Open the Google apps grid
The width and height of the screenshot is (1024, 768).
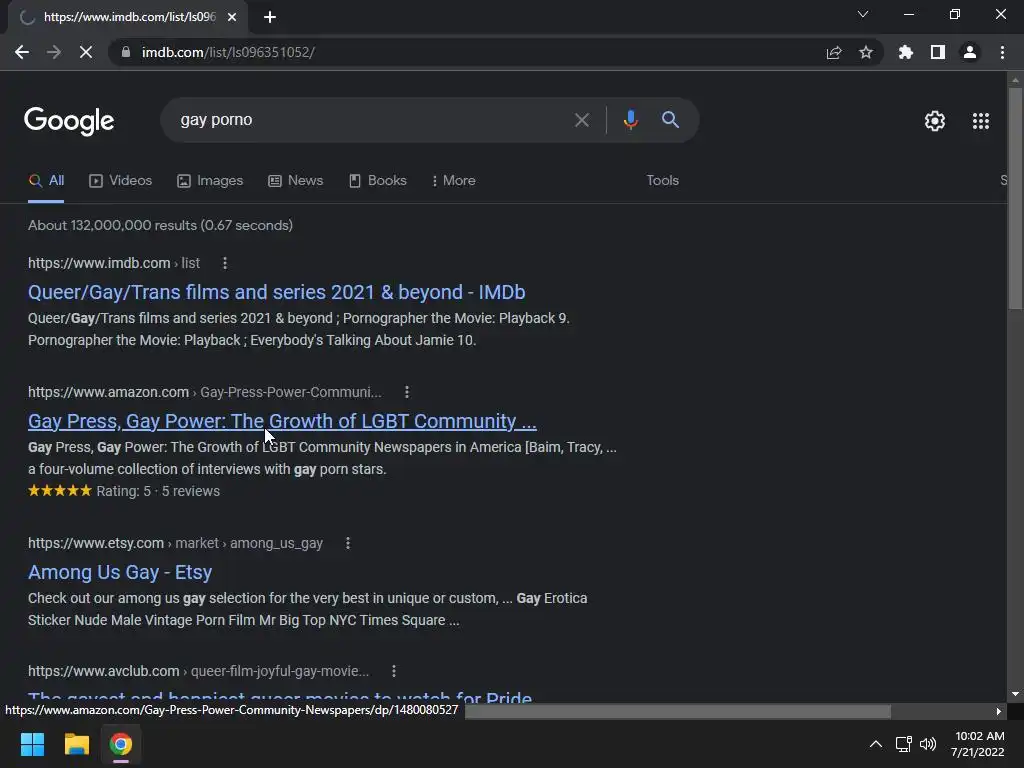980,121
